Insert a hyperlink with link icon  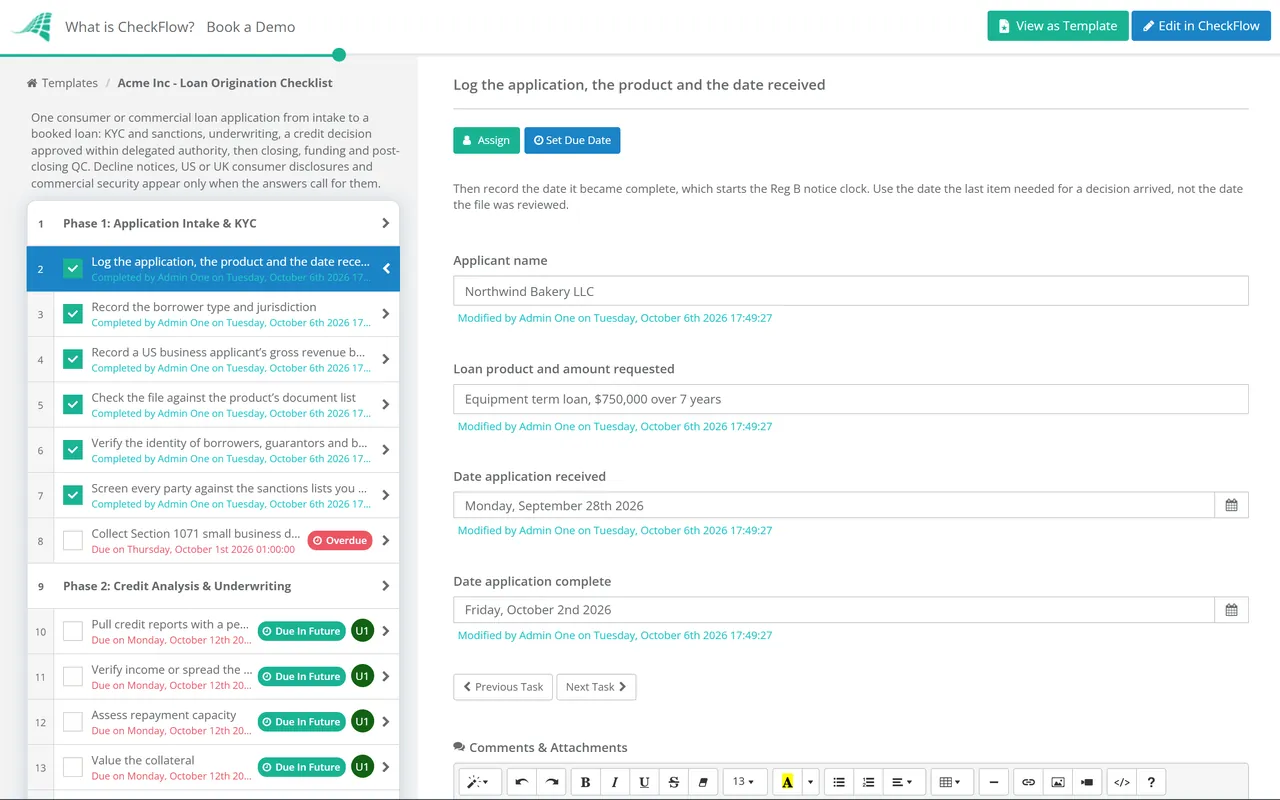click(x=1028, y=782)
